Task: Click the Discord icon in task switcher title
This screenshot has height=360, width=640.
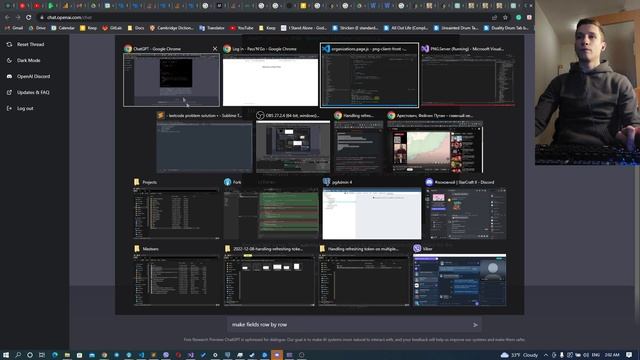Action: coord(429,182)
